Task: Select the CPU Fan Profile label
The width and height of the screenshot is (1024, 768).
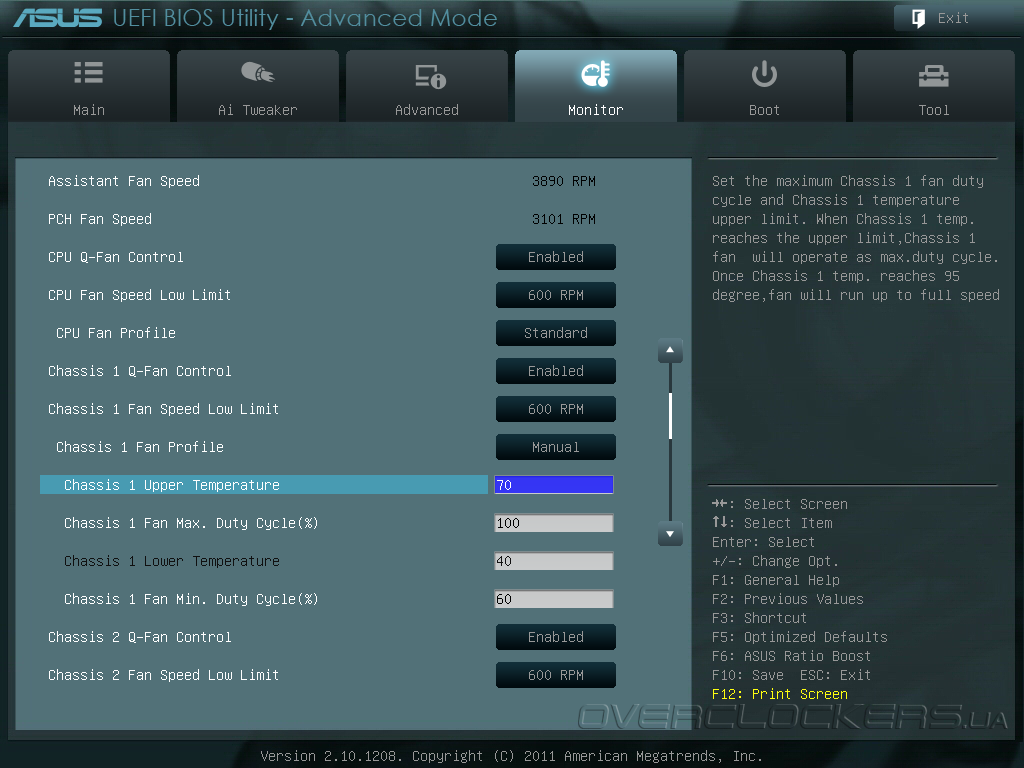Action: point(116,333)
